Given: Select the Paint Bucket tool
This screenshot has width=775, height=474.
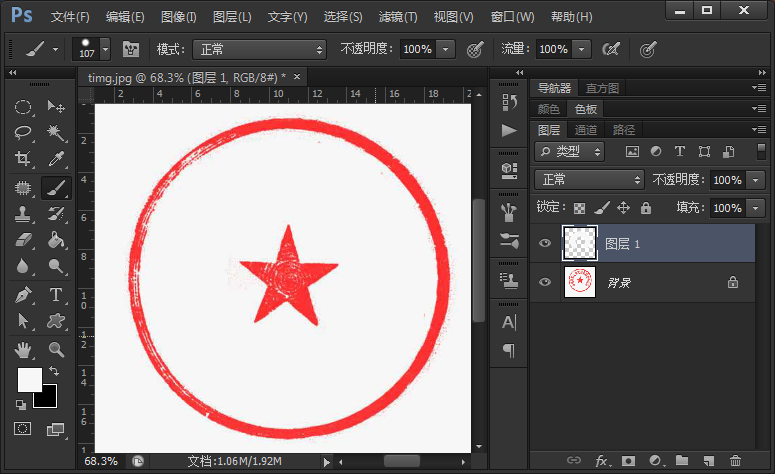Looking at the screenshot, I should point(56,240).
